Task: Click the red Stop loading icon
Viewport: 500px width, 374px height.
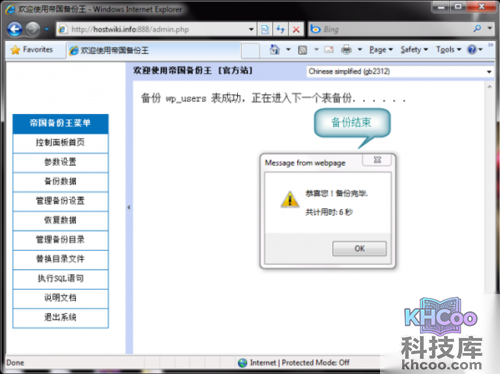Action: pyautogui.click(x=296, y=29)
